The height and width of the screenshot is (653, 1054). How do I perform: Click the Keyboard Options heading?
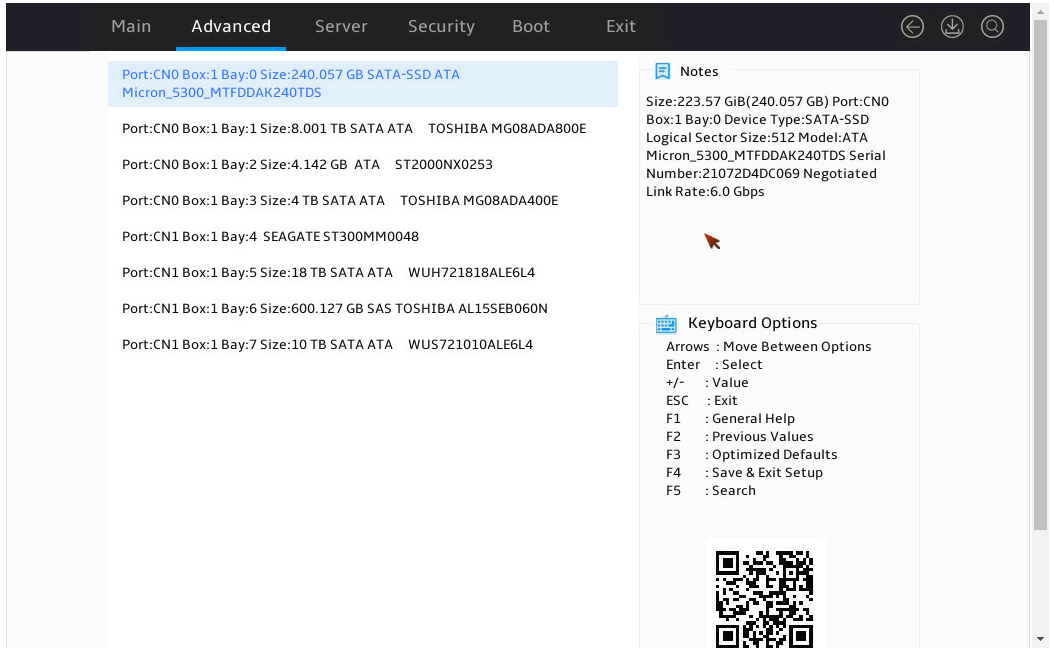click(753, 323)
